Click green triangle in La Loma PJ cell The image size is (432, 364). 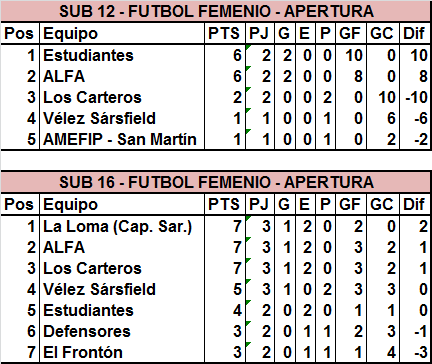click(x=248, y=218)
